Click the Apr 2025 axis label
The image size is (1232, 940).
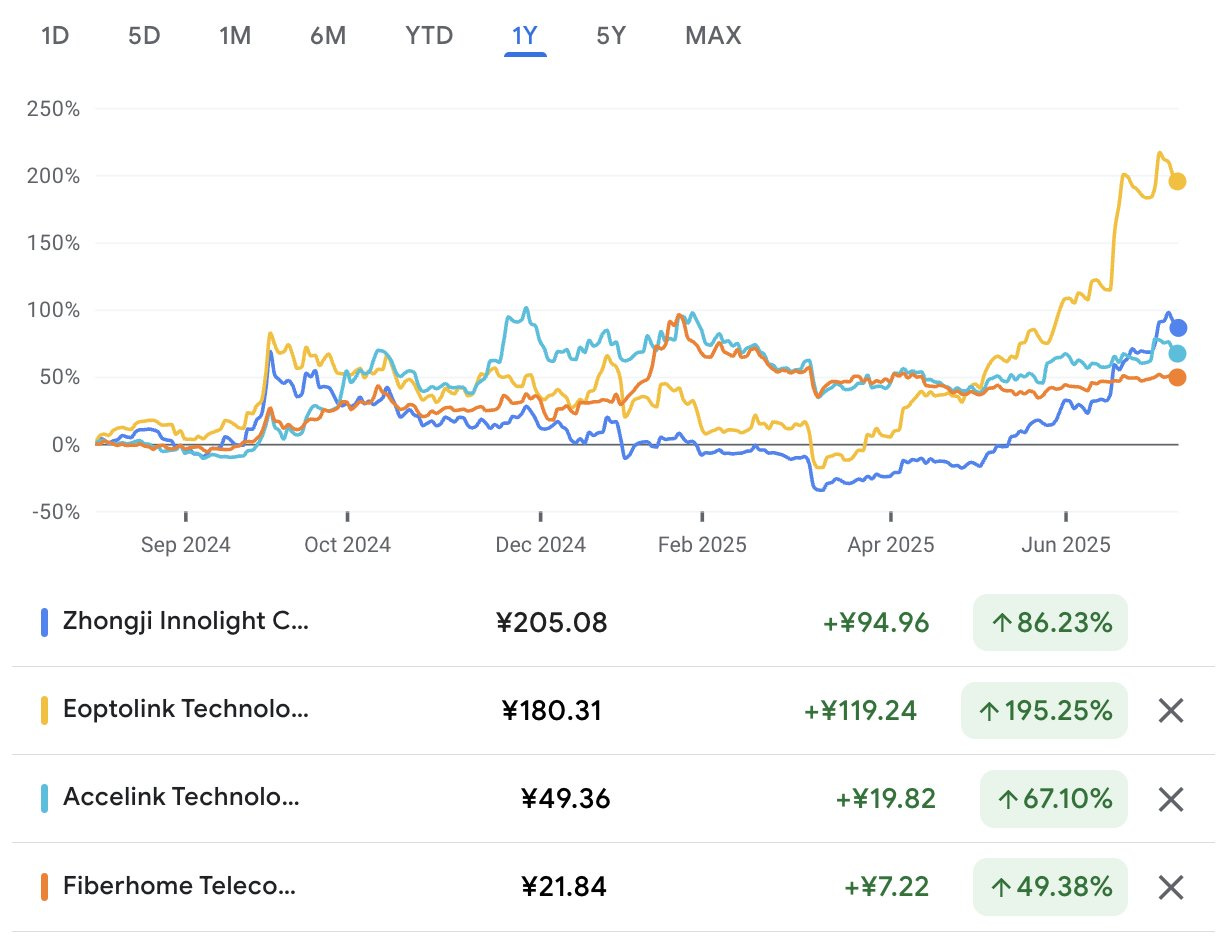point(890,545)
